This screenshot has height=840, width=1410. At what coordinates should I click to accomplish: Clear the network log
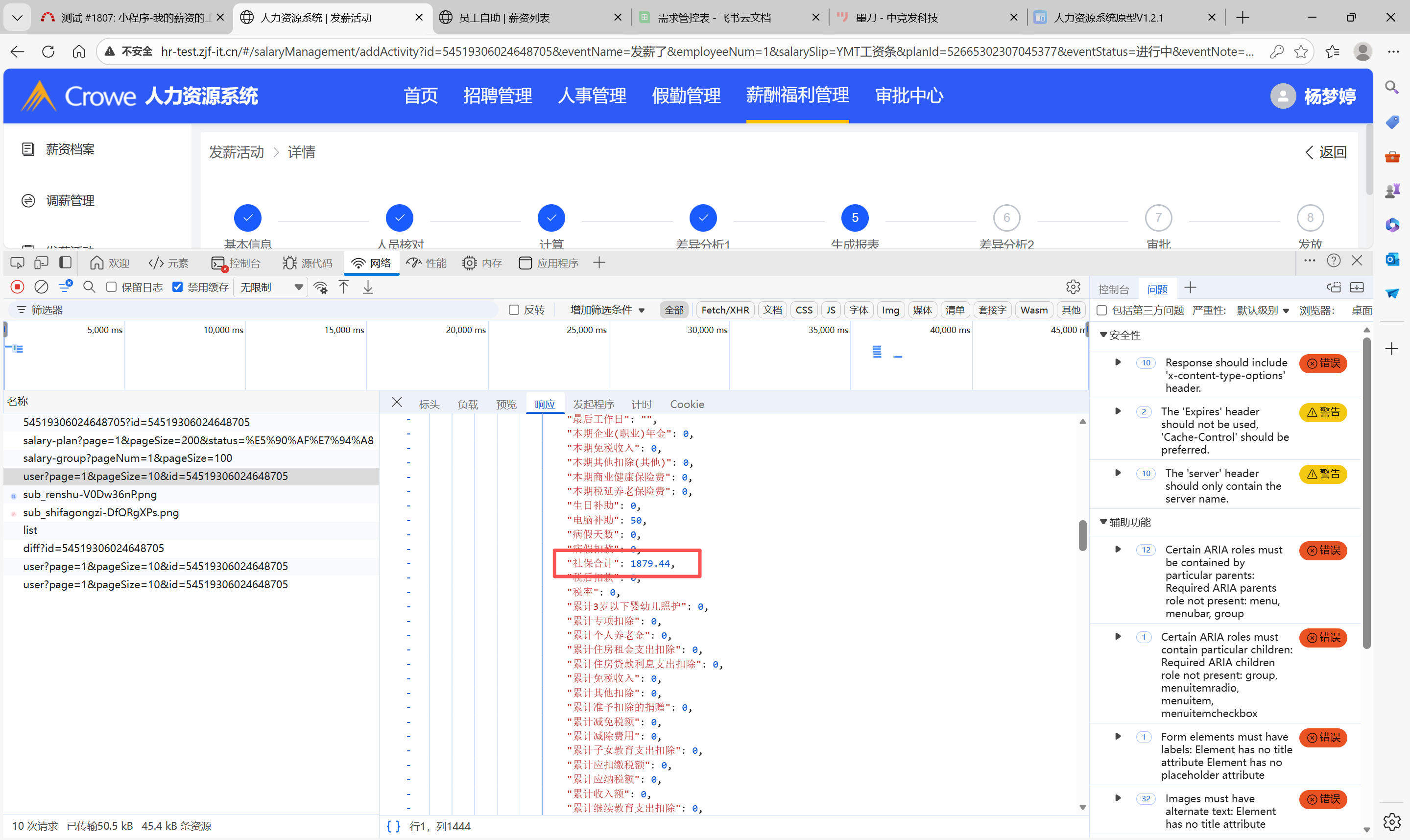[x=41, y=287]
